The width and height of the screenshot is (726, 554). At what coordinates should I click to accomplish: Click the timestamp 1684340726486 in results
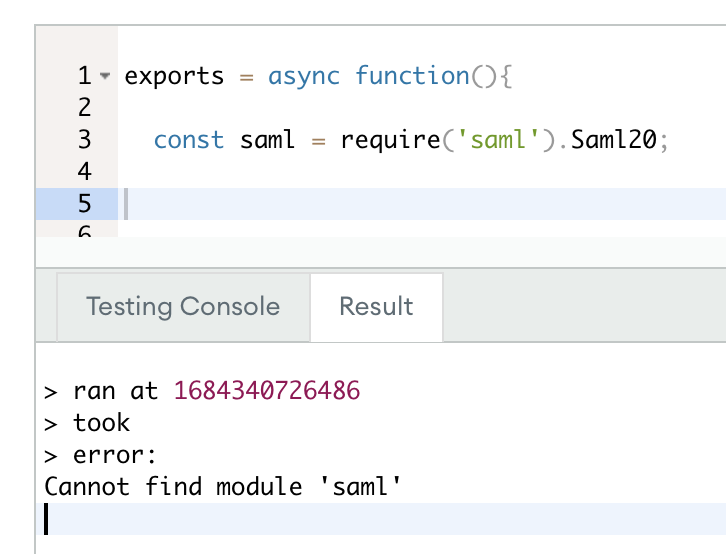pos(267,390)
